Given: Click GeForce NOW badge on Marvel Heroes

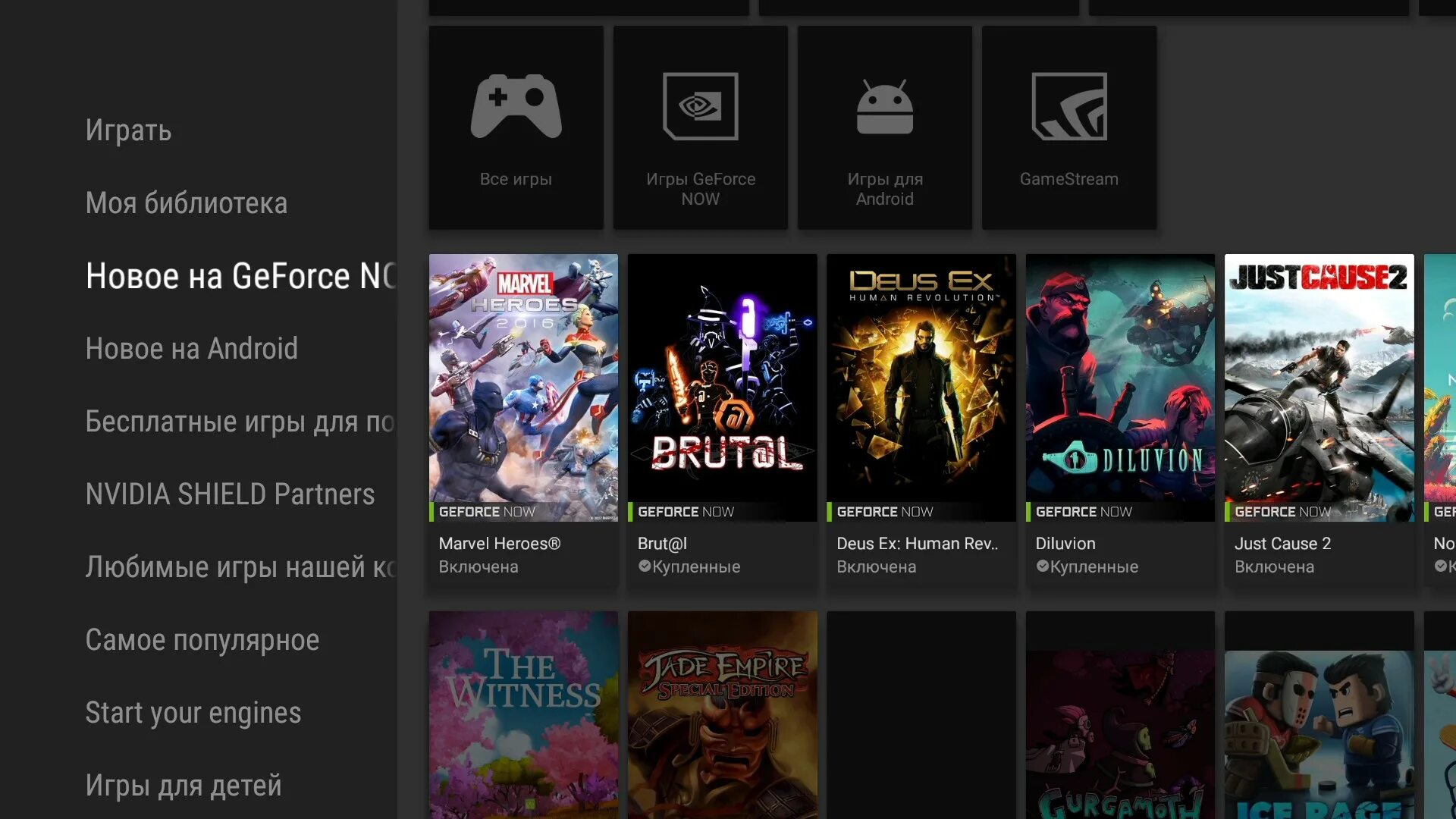Looking at the screenshot, I should tap(487, 512).
